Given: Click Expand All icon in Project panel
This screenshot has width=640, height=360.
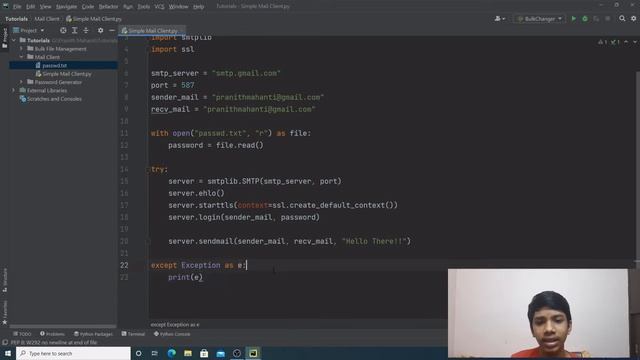Looking at the screenshot, I should click(x=74, y=30).
